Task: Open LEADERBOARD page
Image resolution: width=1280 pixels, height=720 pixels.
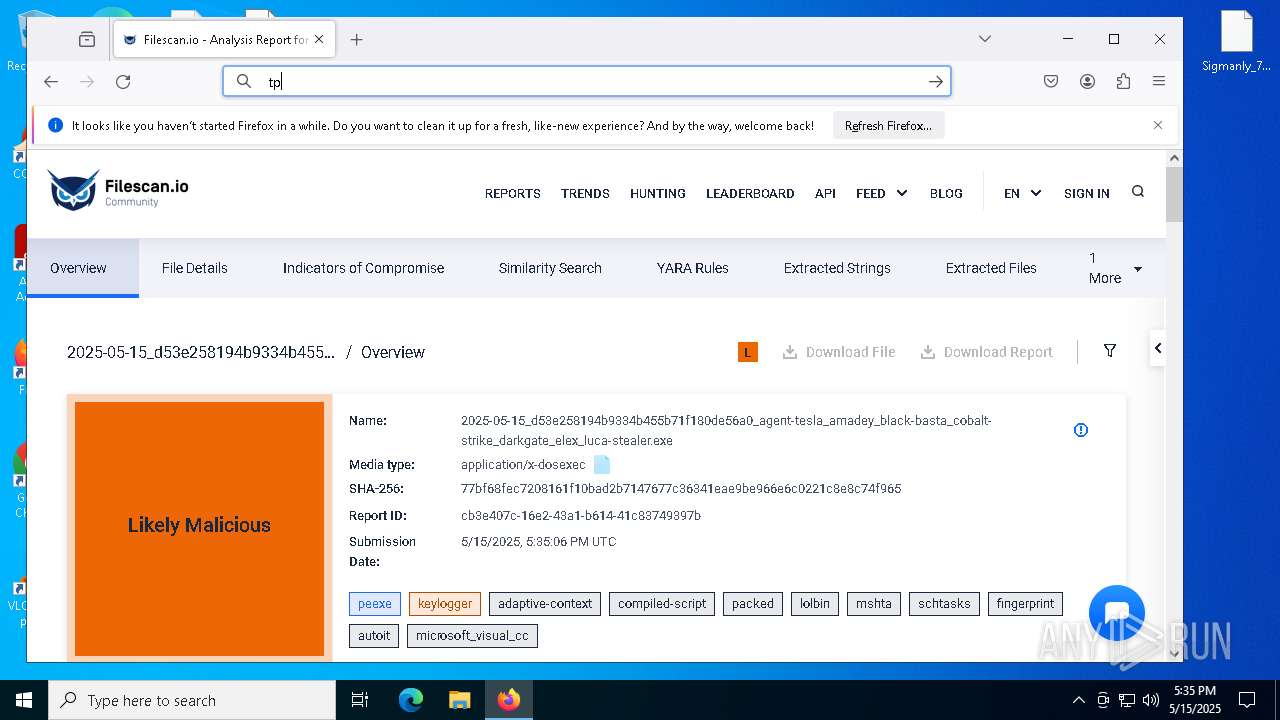Action: tap(750, 193)
